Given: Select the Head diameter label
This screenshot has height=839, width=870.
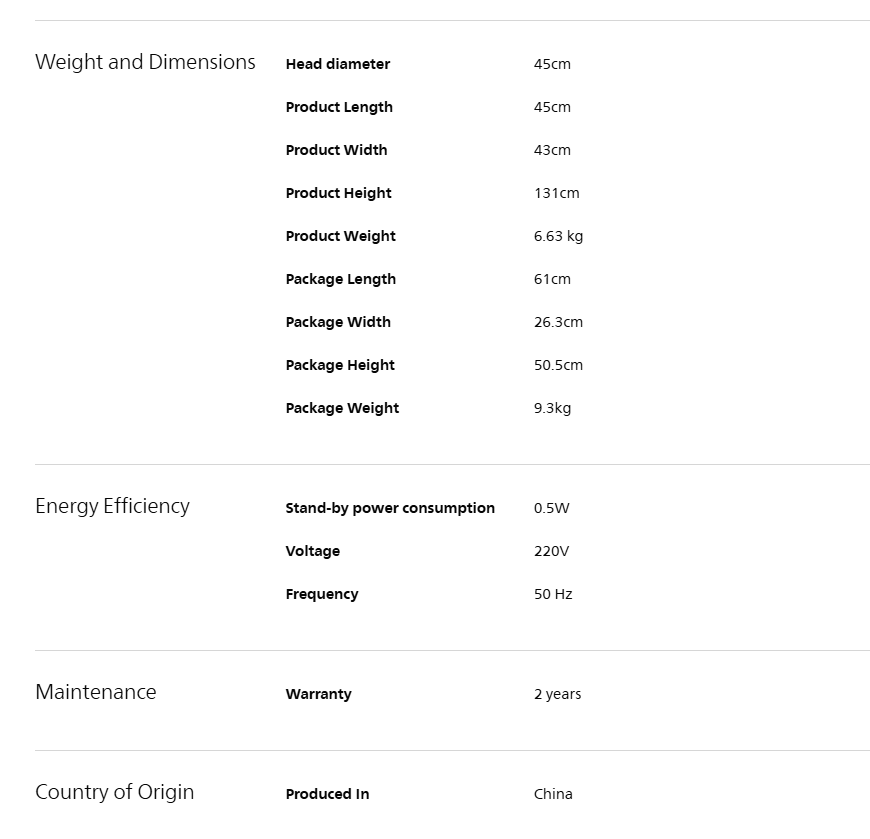Looking at the screenshot, I should click(x=338, y=64).
